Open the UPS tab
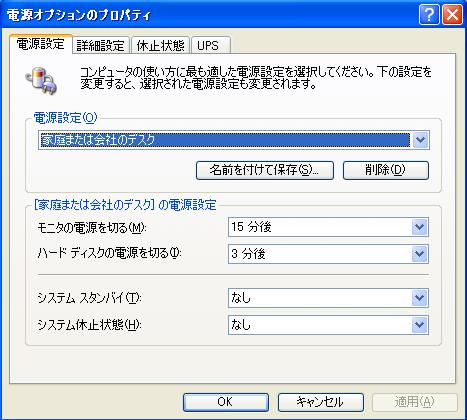The width and height of the screenshot is (467, 420). [211, 45]
